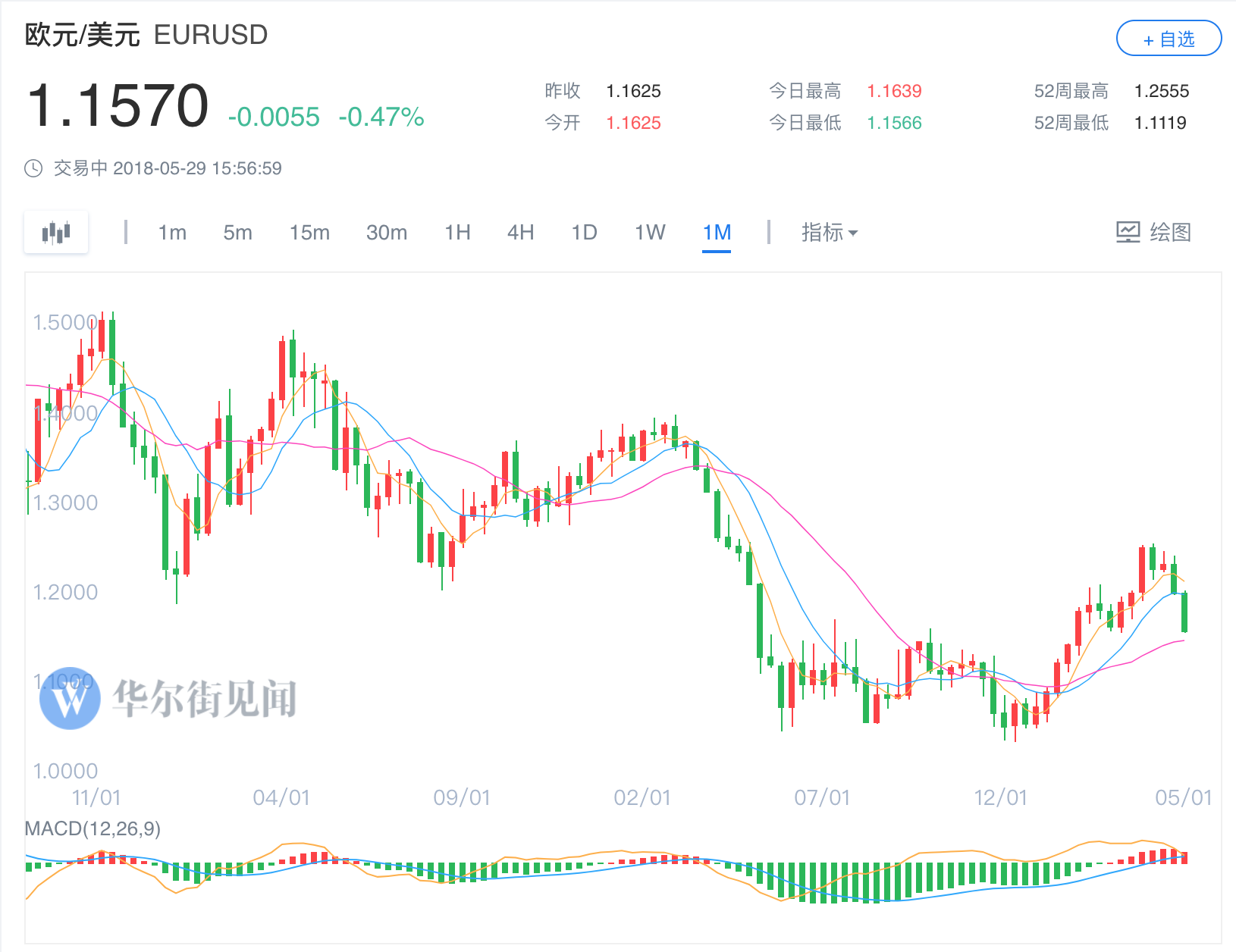Click the 华尔街见闻 watermark logo

click(70, 700)
